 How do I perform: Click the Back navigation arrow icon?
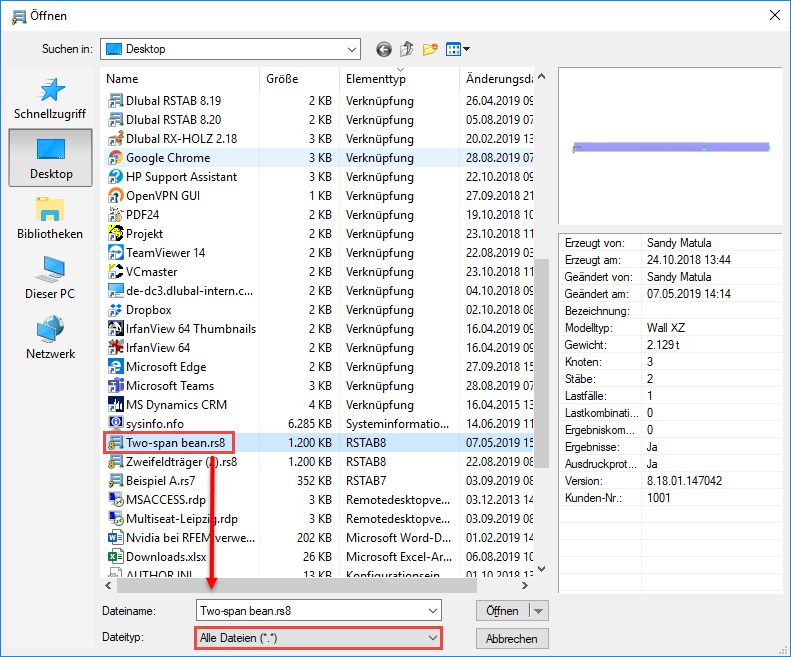click(384, 49)
